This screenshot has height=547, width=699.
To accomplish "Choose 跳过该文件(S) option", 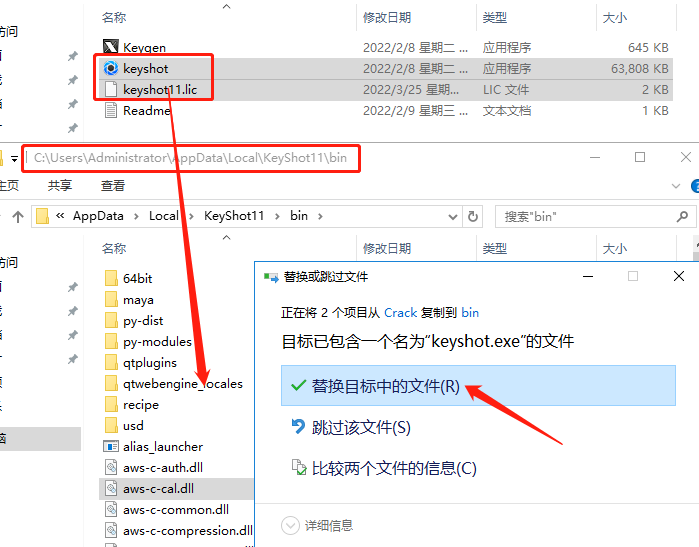I will pos(351,427).
